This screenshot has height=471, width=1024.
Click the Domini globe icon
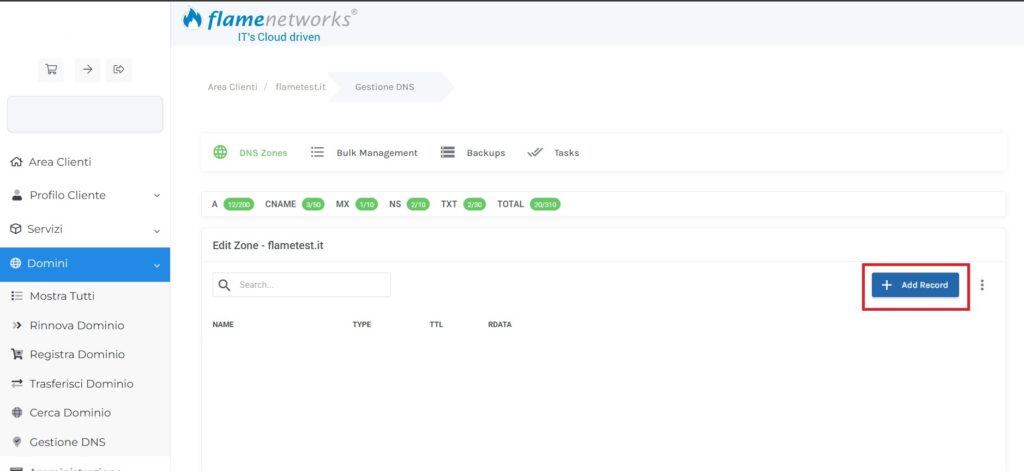(x=16, y=263)
